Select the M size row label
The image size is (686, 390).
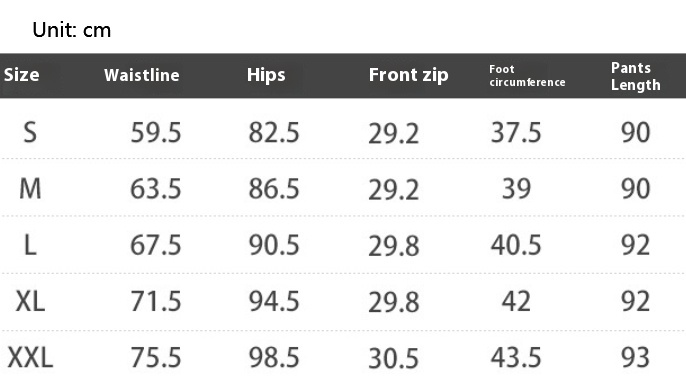[30, 189]
